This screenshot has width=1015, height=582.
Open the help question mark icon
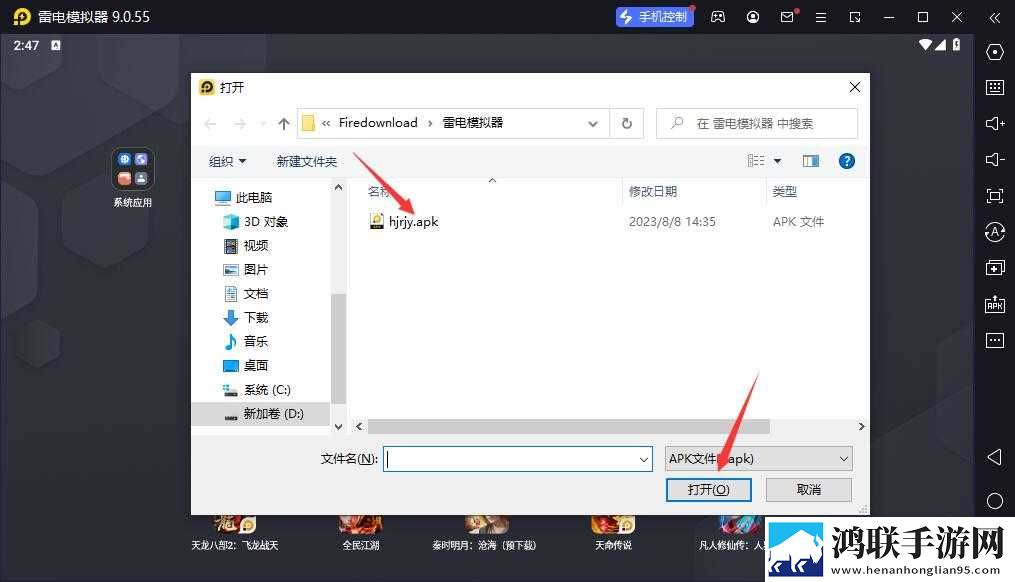point(846,161)
